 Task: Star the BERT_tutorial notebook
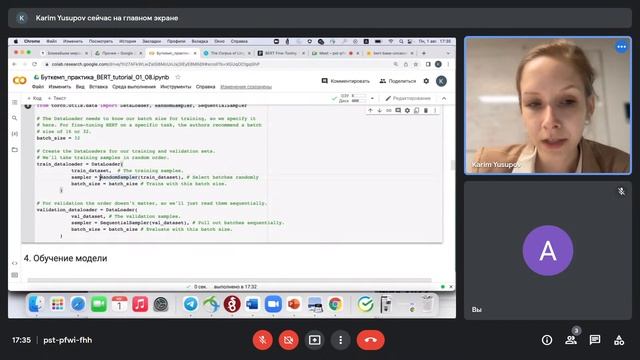coord(178,77)
